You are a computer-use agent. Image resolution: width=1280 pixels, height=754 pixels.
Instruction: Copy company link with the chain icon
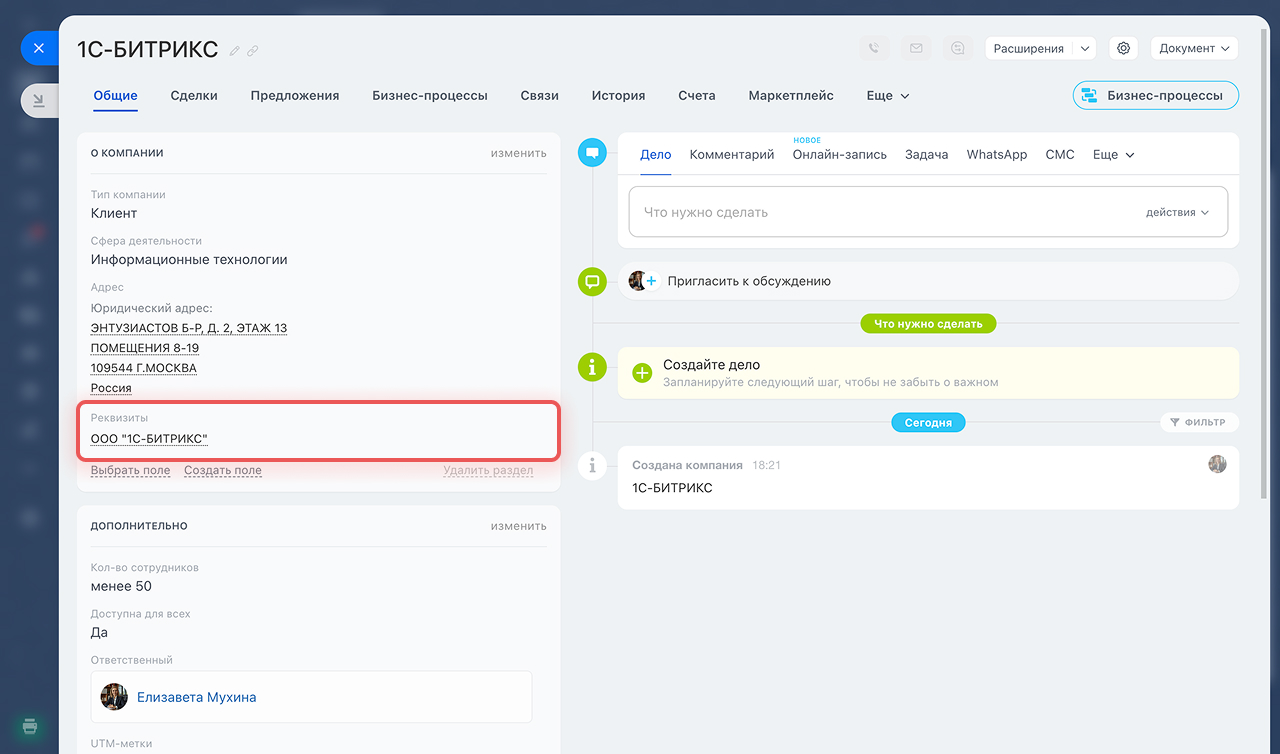pos(253,50)
